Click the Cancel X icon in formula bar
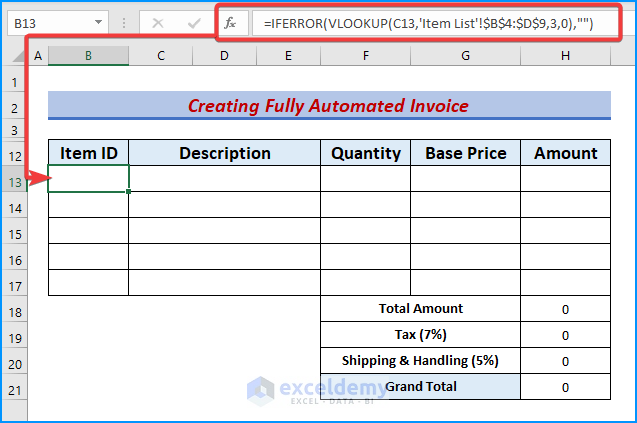 pyautogui.click(x=158, y=23)
